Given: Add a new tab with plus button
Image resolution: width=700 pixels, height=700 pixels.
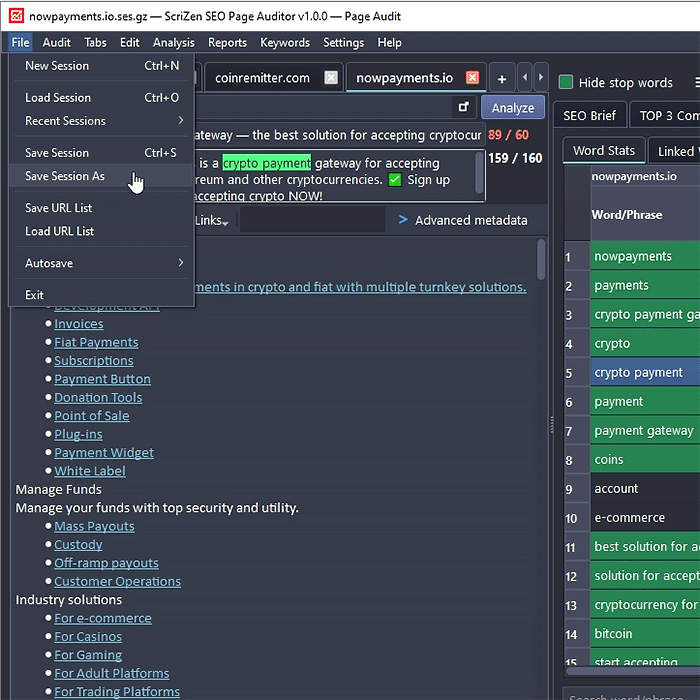Looking at the screenshot, I should pos(502,78).
